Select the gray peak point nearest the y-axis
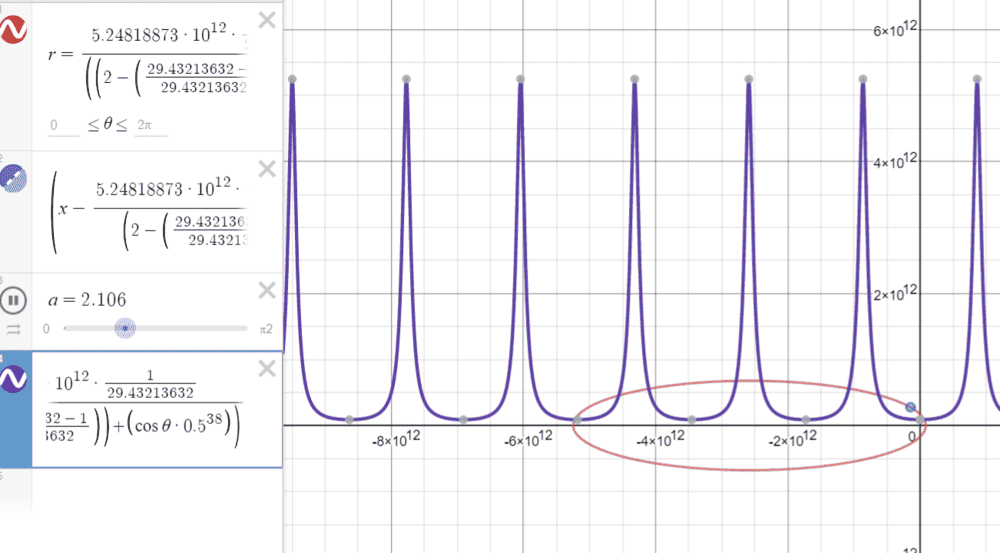 (x=863, y=79)
